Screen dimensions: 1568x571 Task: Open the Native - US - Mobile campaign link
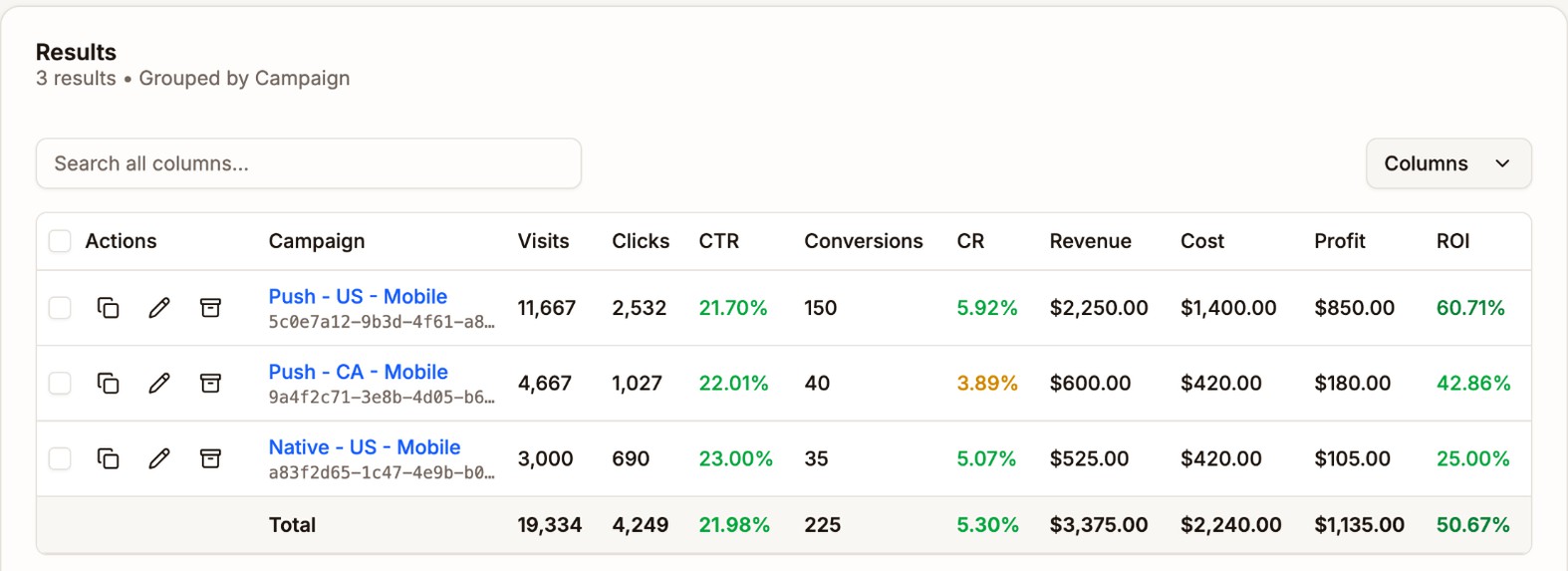tap(365, 447)
